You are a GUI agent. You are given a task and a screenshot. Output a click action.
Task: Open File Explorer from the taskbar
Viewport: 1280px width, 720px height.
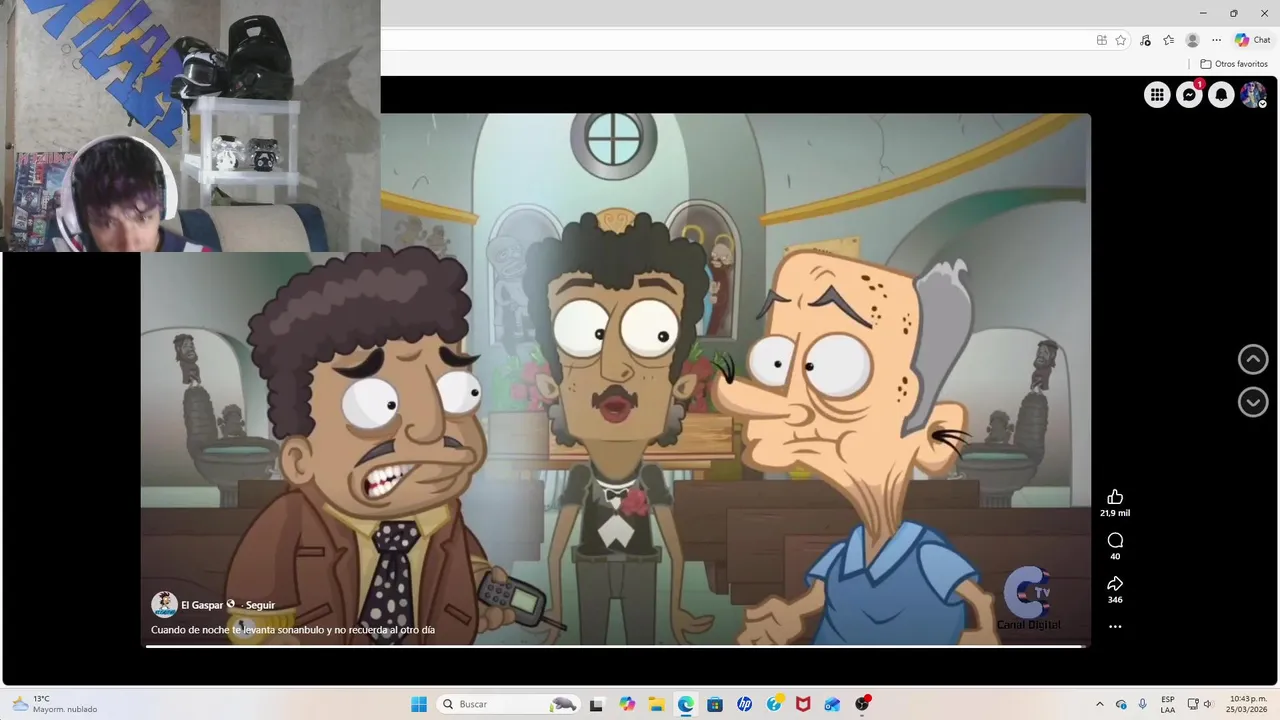[x=656, y=704]
